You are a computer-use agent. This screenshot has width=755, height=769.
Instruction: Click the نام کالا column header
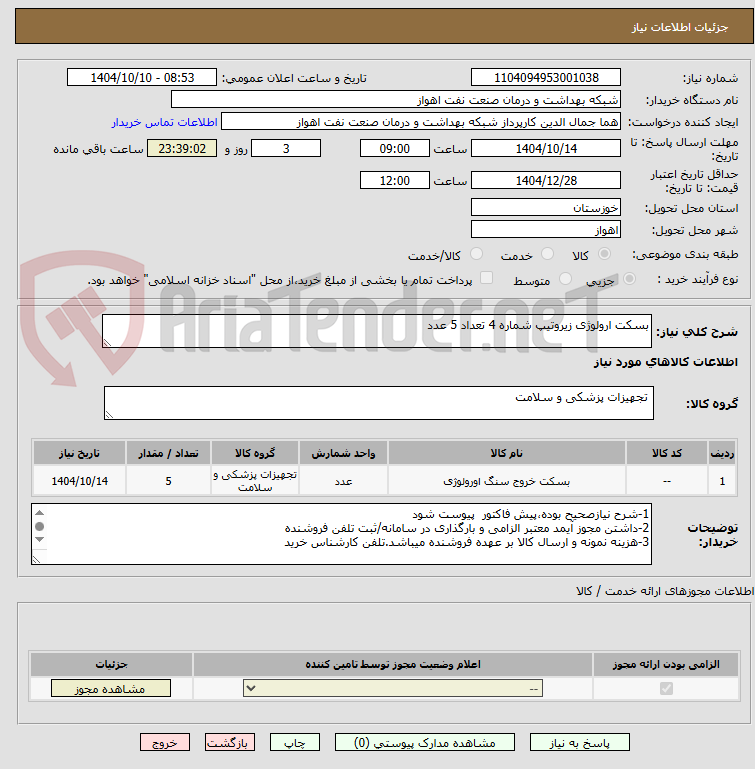tap(507, 453)
